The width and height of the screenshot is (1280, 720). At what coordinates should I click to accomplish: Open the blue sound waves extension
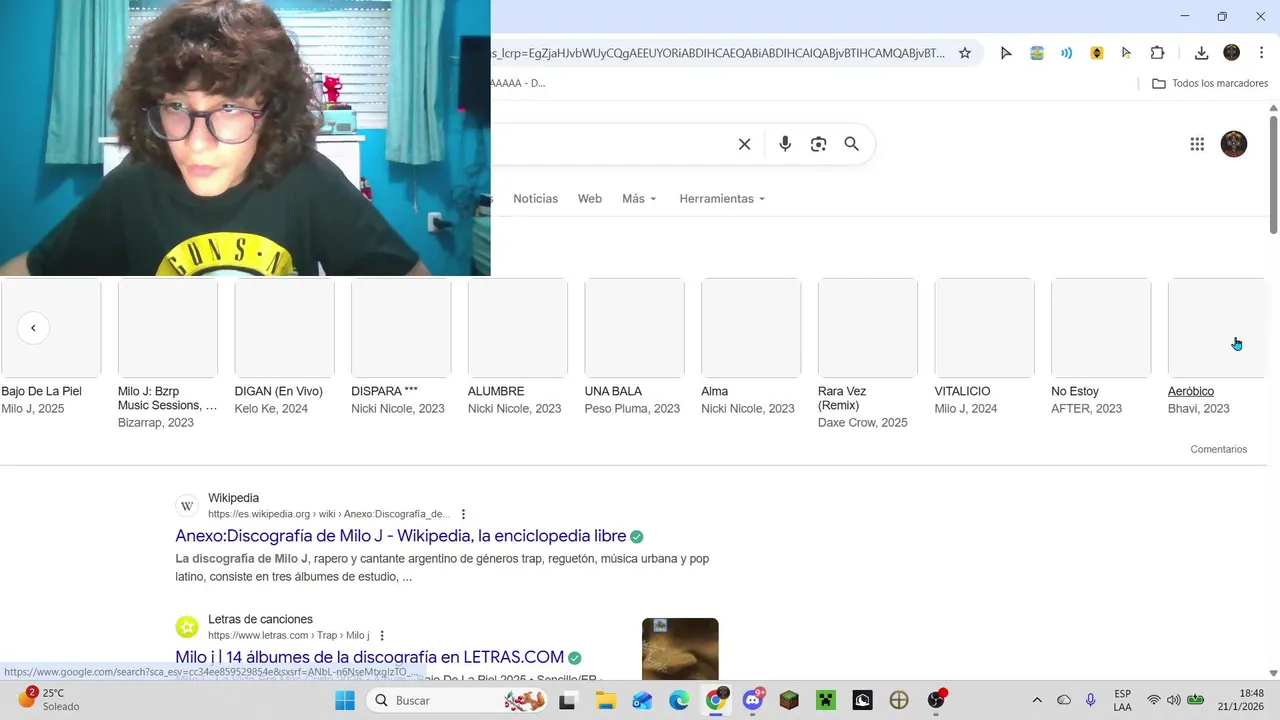[1067, 53]
